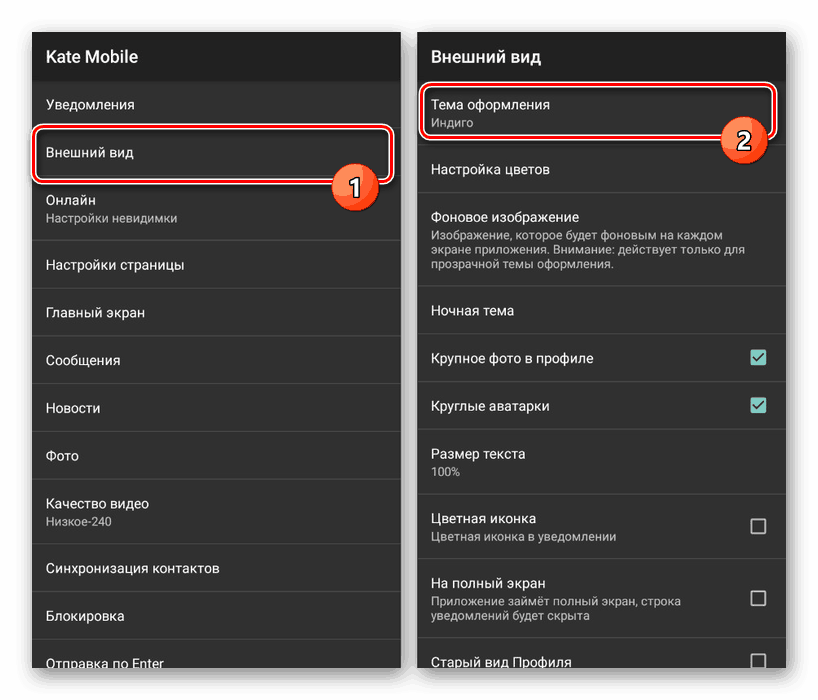818x700 pixels.
Task: Enable На полный экран checkbox
Action: pos(758,598)
